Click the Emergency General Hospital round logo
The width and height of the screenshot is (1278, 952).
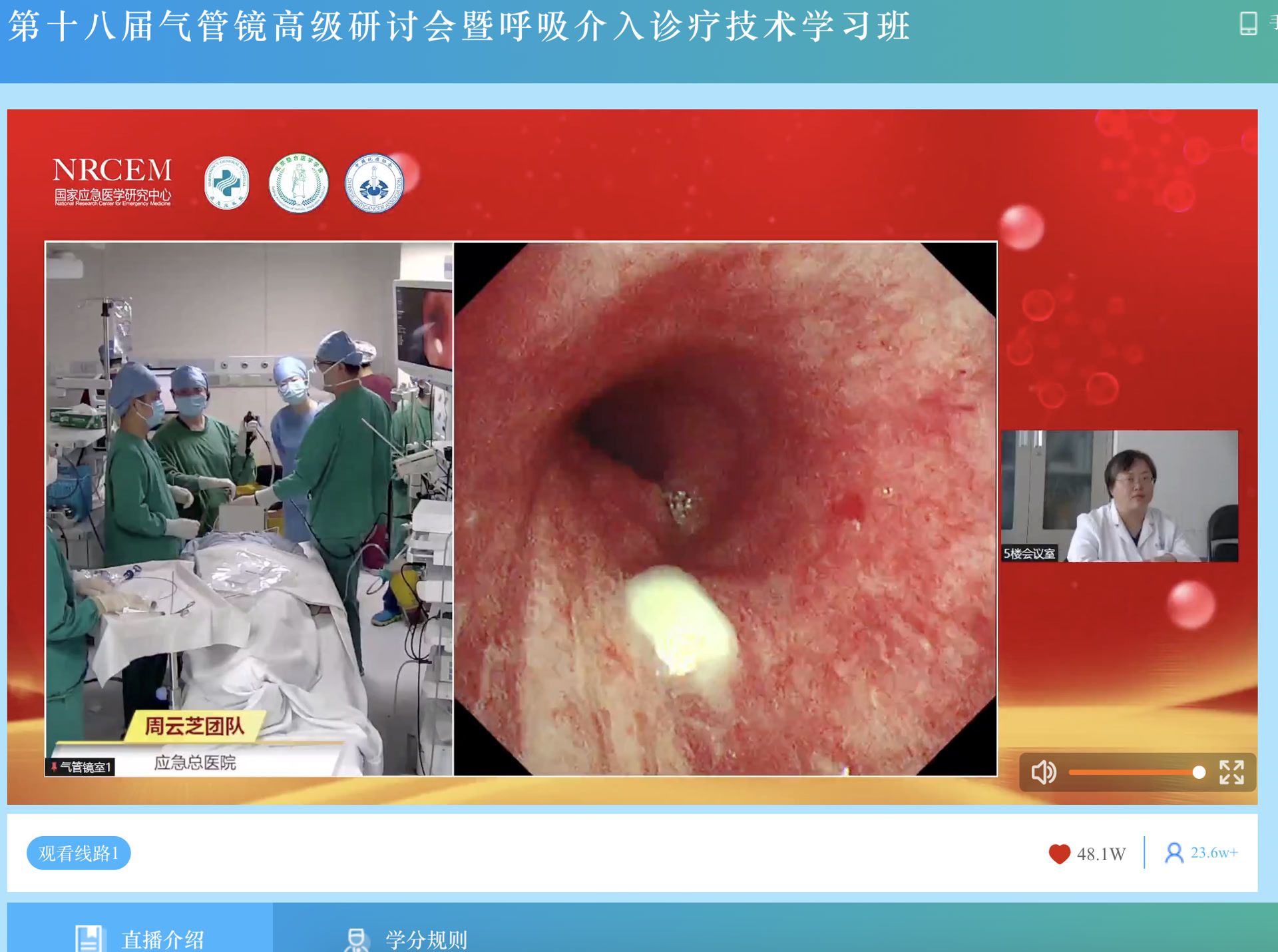click(x=227, y=183)
